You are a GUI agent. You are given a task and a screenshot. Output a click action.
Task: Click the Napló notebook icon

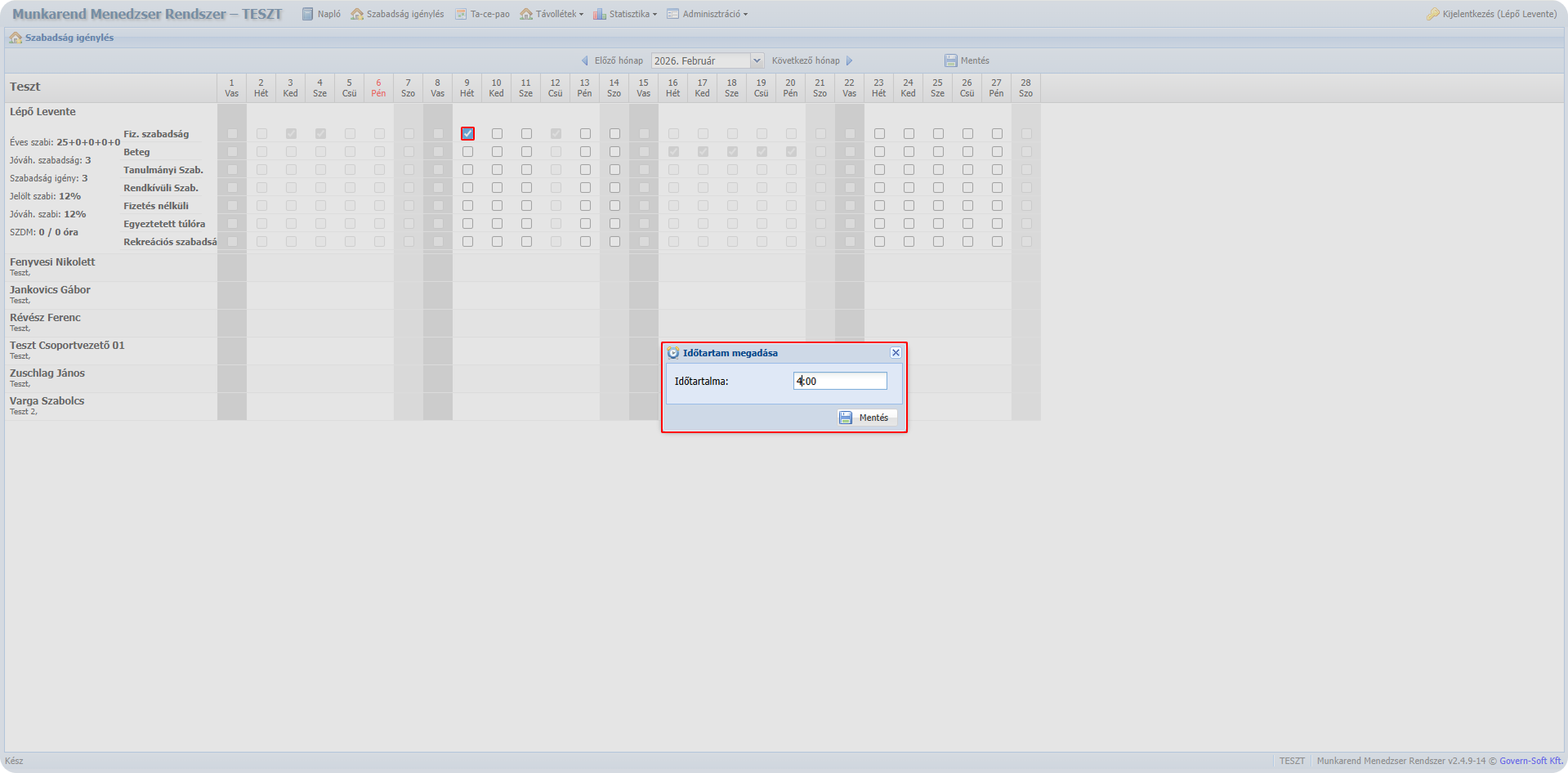coord(308,14)
